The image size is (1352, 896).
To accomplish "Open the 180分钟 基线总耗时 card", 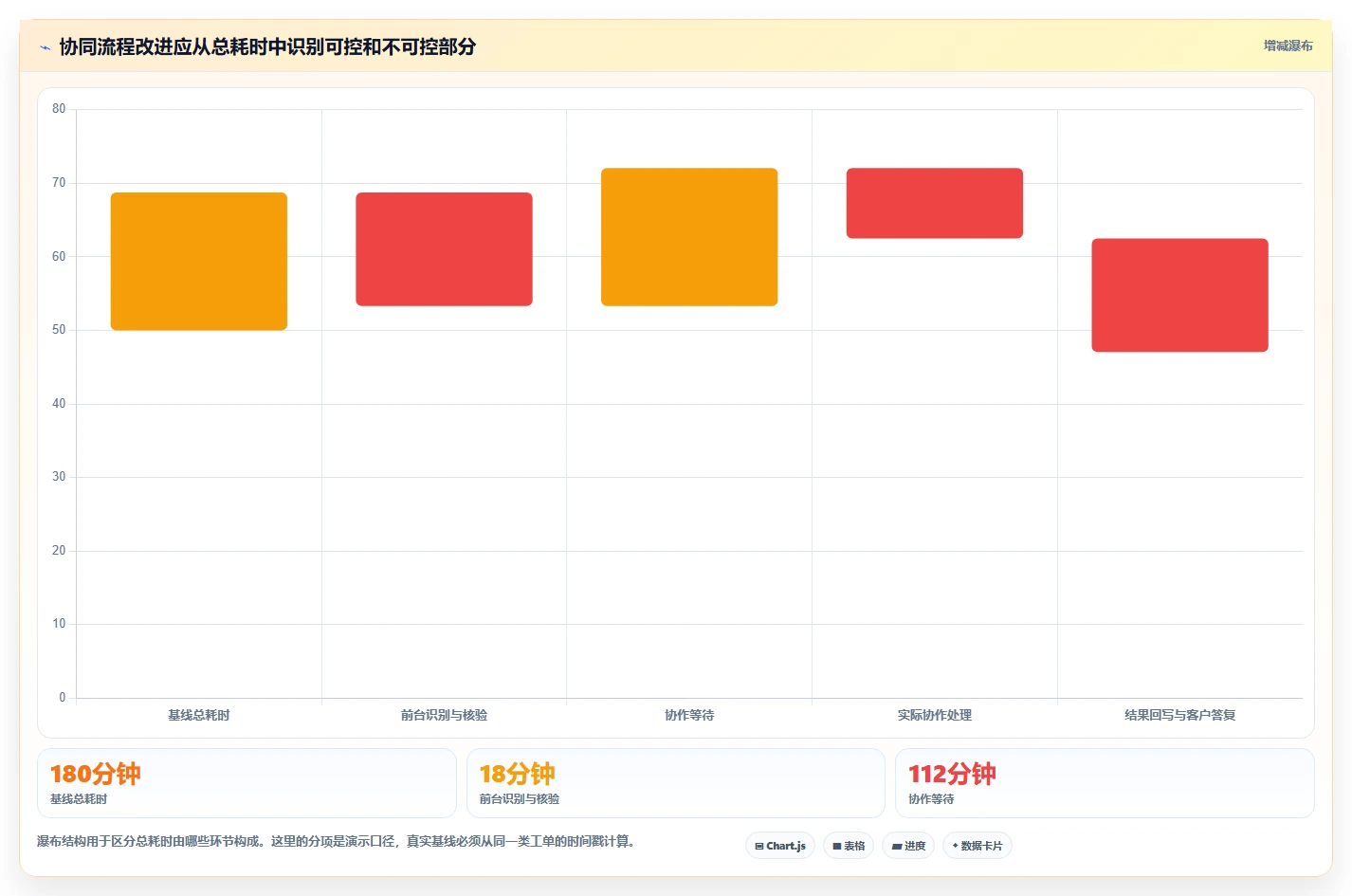I will [x=247, y=783].
